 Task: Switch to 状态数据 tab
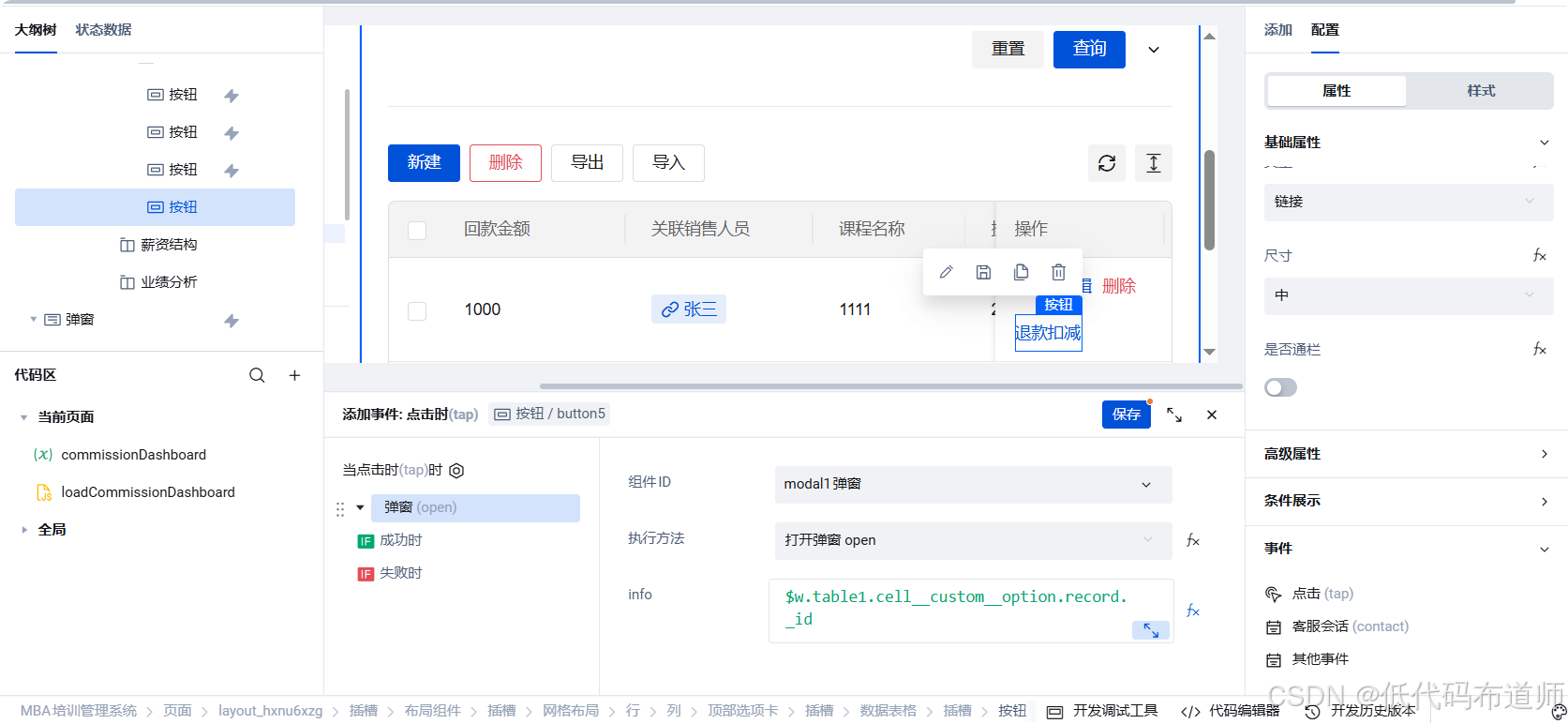(103, 30)
